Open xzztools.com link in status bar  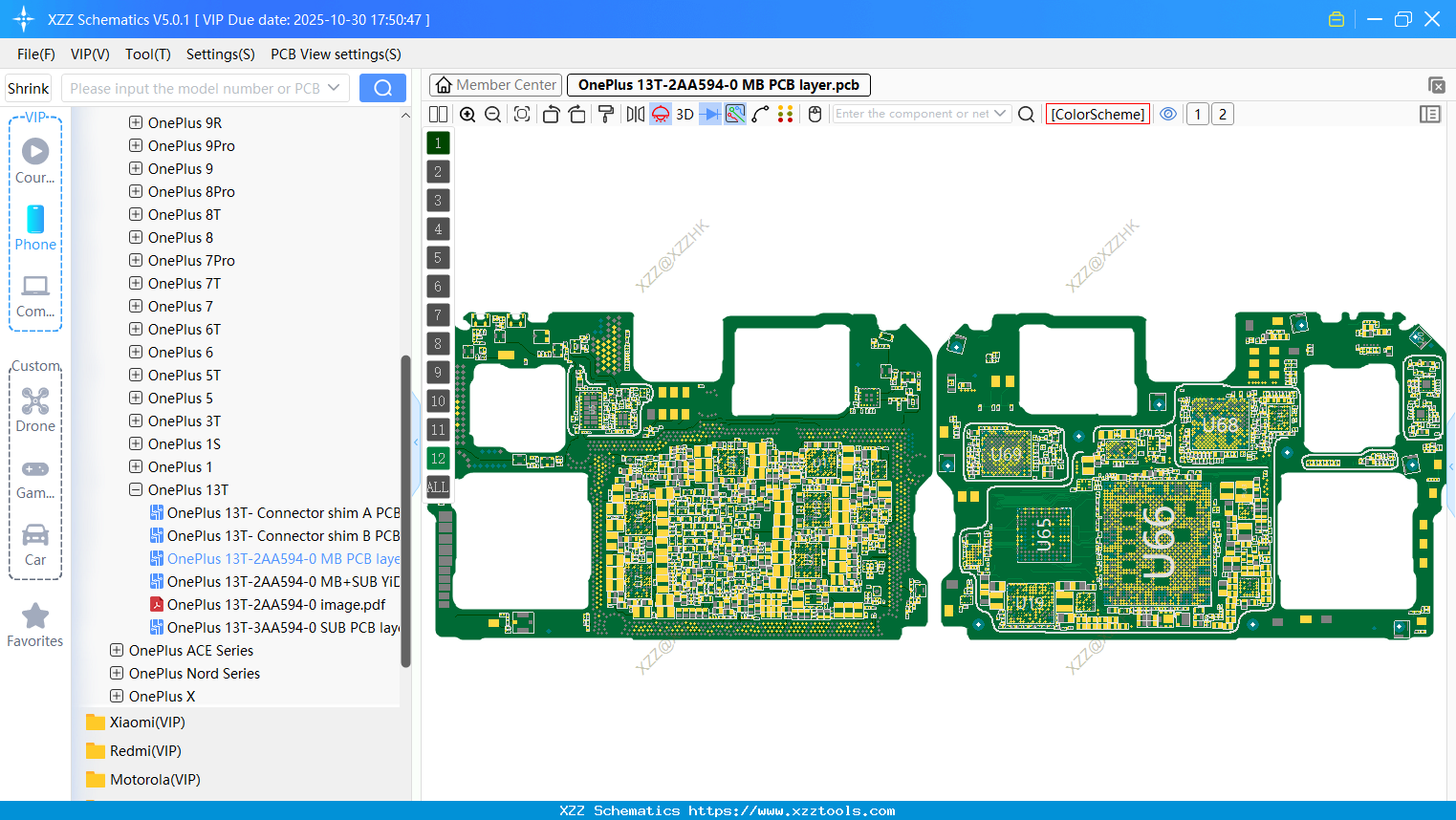pos(792,810)
